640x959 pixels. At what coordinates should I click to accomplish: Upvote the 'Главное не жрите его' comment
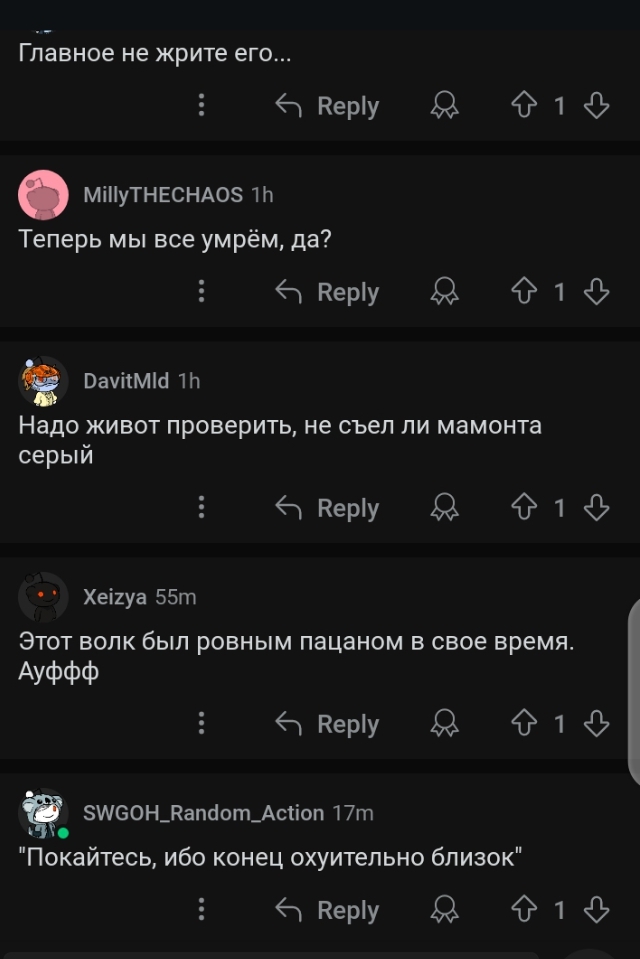click(525, 106)
